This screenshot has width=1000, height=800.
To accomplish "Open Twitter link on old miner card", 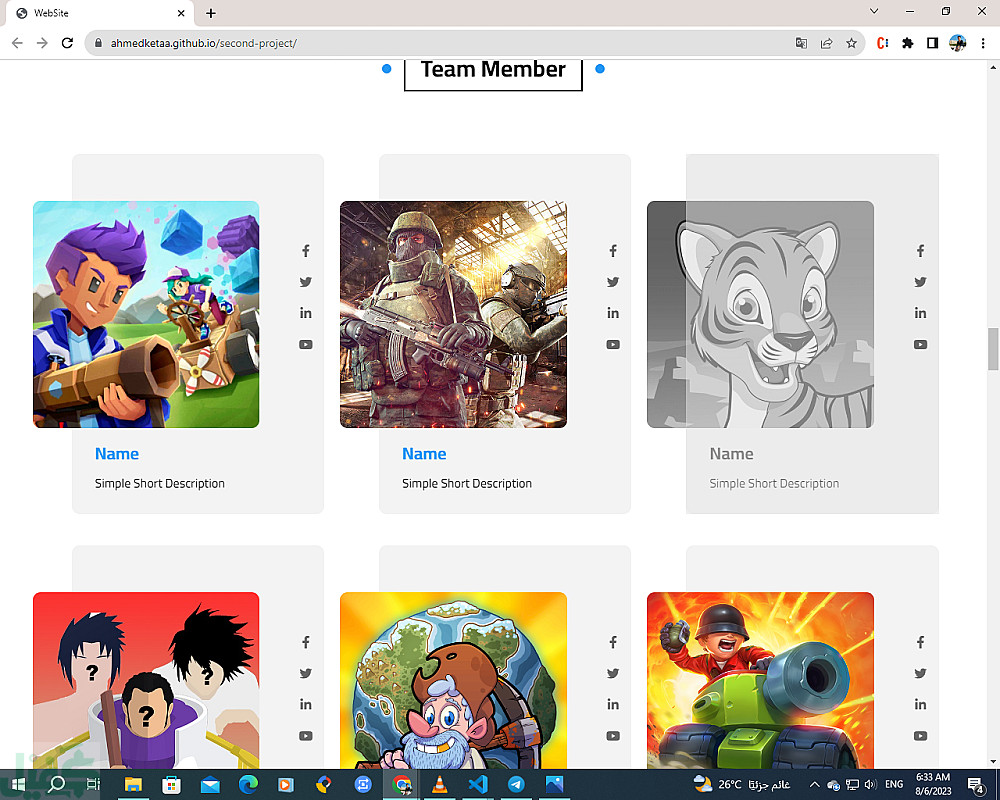I will (x=613, y=673).
